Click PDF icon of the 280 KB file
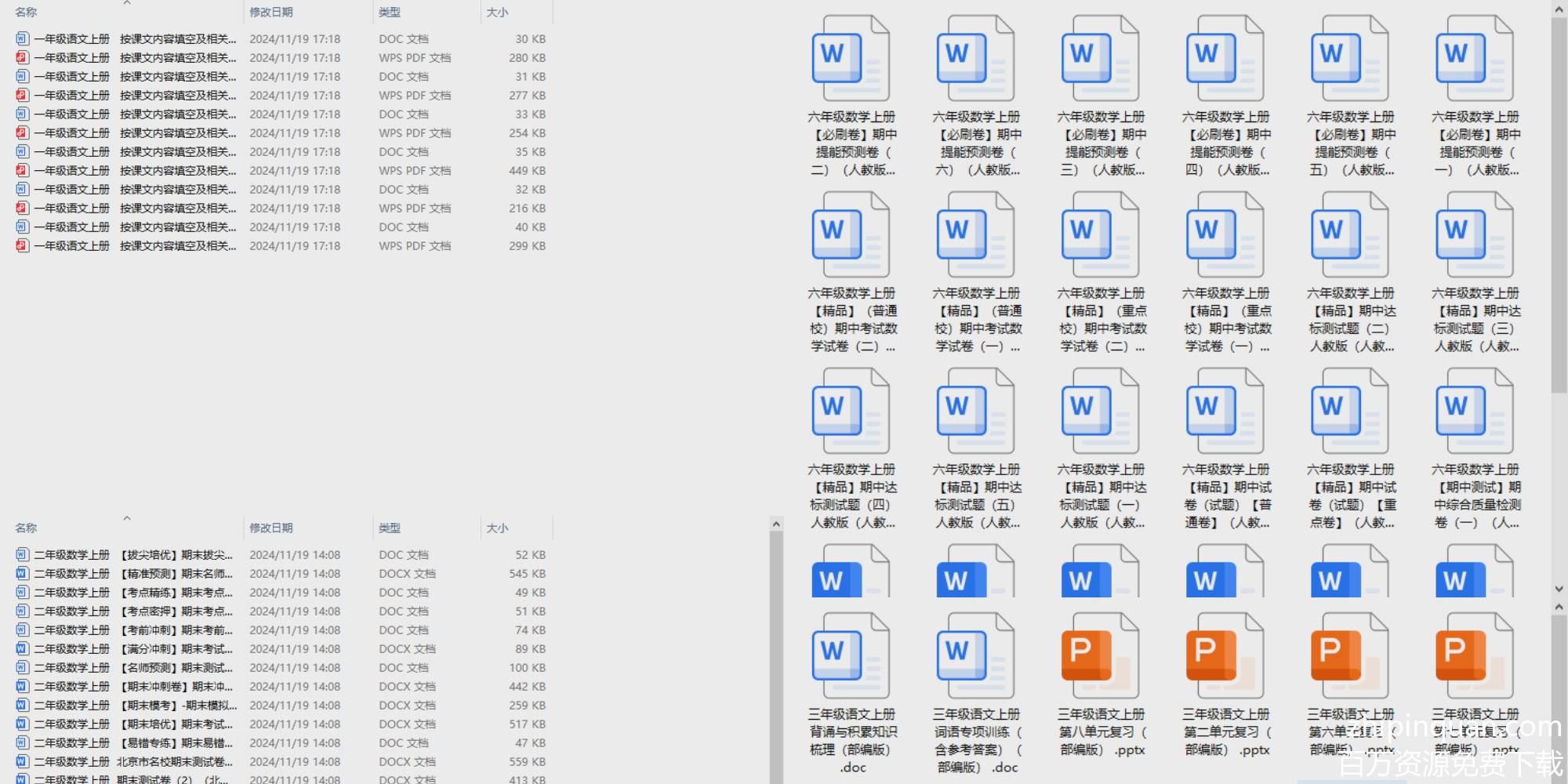1568x784 pixels. 22,58
